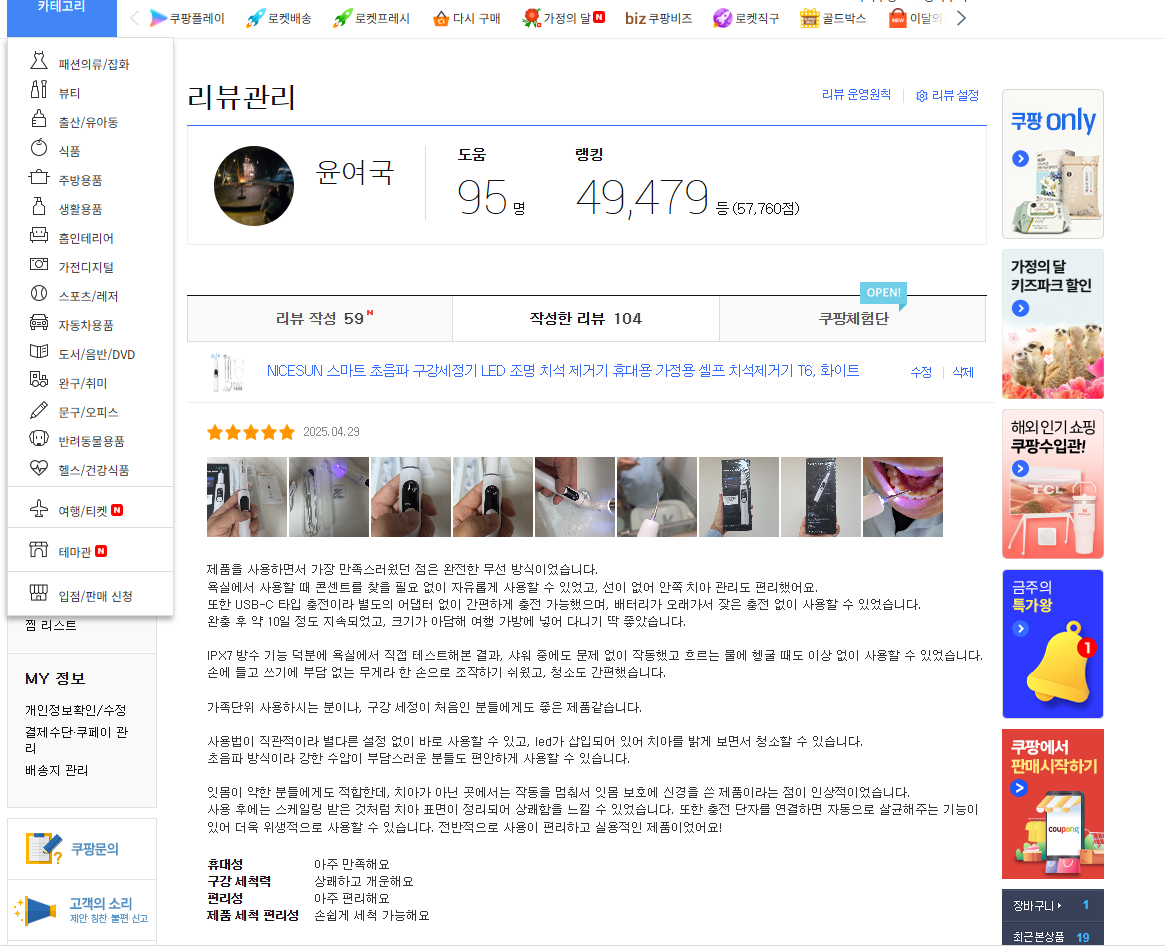
Task: Click 삭제 to delete the review
Action: click(963, 372)
